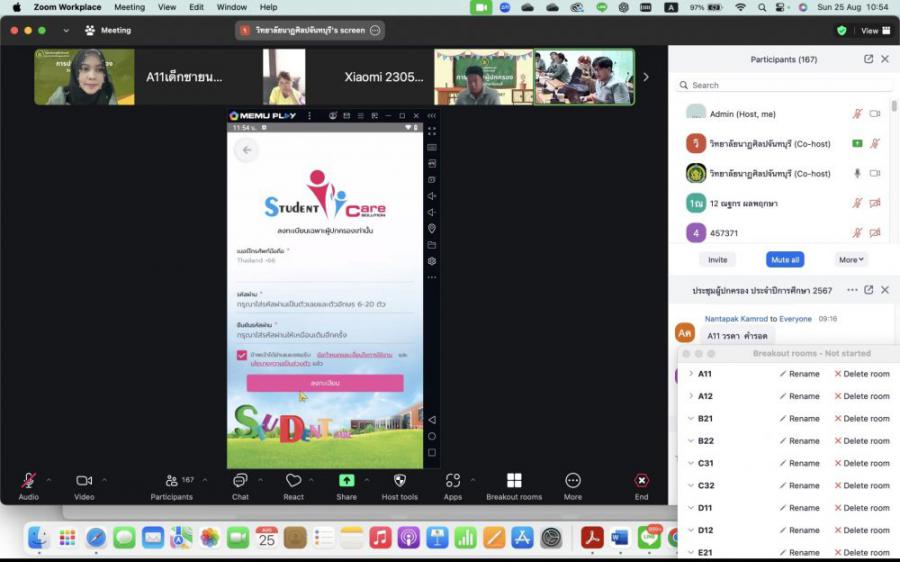900x562 pixels.
Task: Open the Apps icon
Action: pyautogui.click(x=453, y=481)
